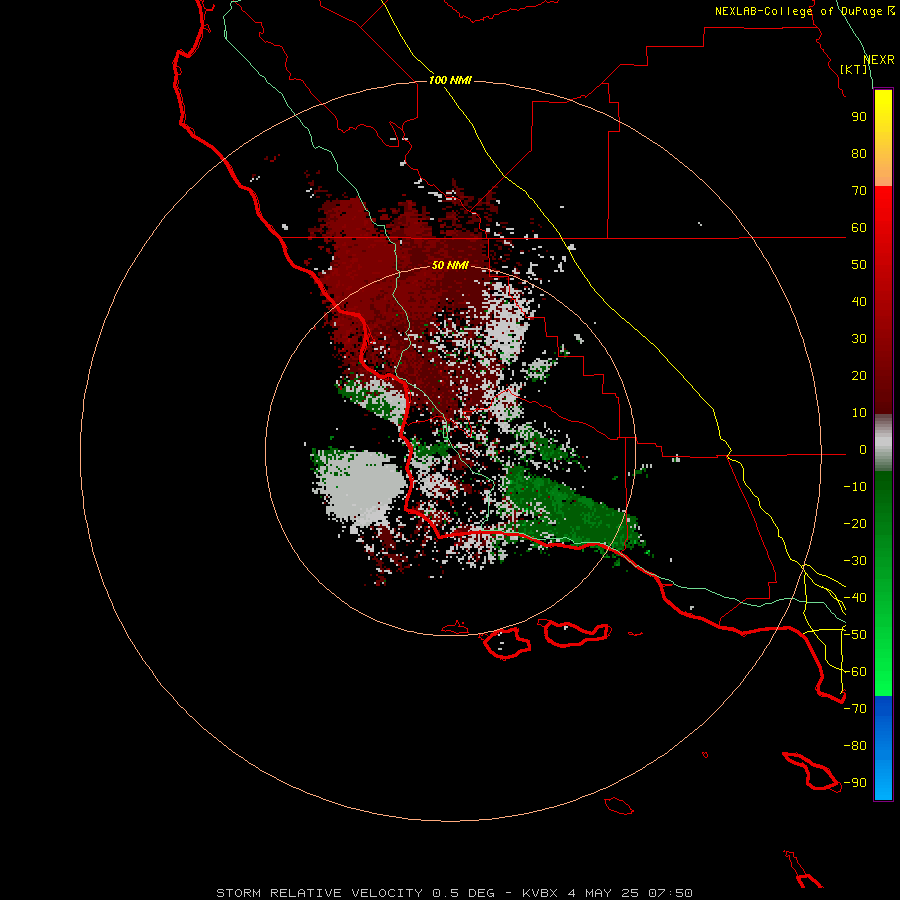Select the 20 value on velocity scale
Image resolution: width=900 pixels, height=900 pixels.
859,376
